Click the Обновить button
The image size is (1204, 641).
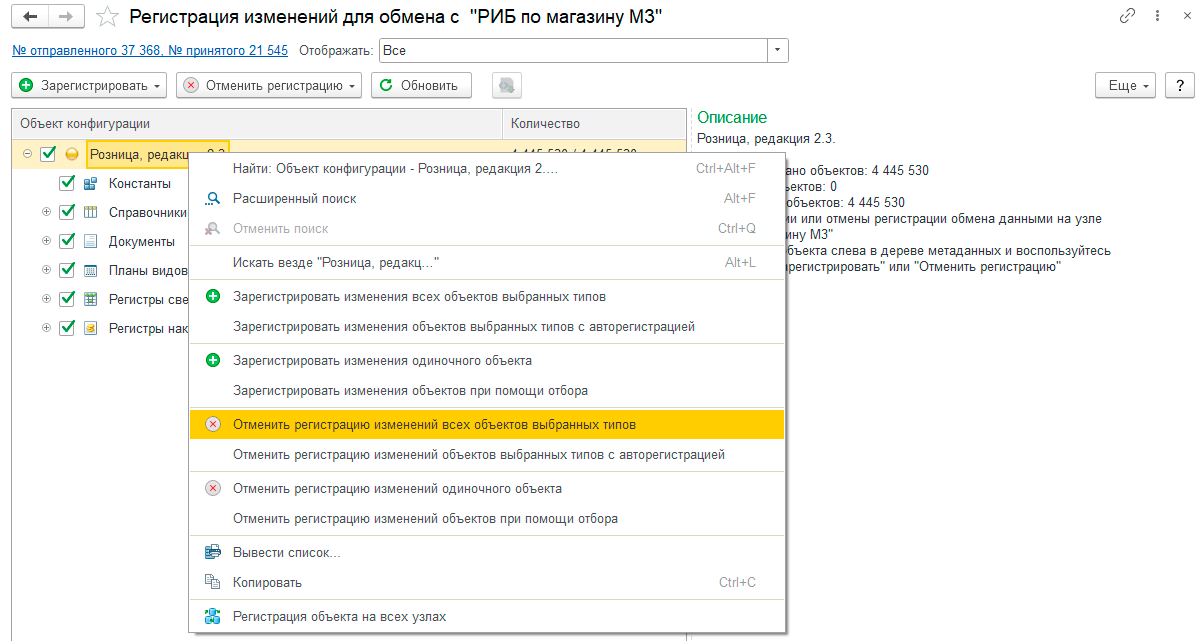(x=421, y=86)
